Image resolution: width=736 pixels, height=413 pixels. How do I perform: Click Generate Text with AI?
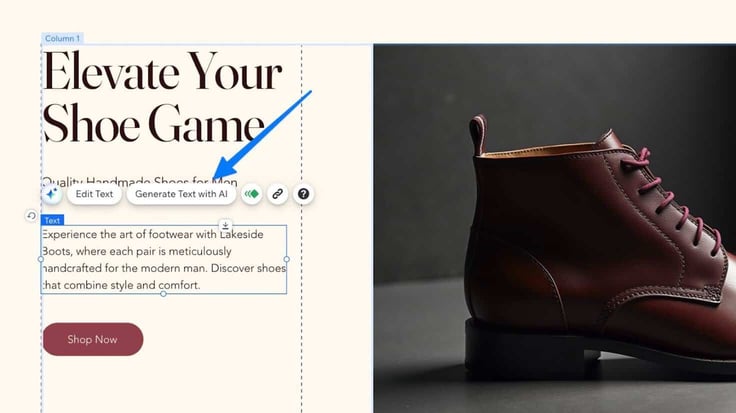click(x=181, y=194)
